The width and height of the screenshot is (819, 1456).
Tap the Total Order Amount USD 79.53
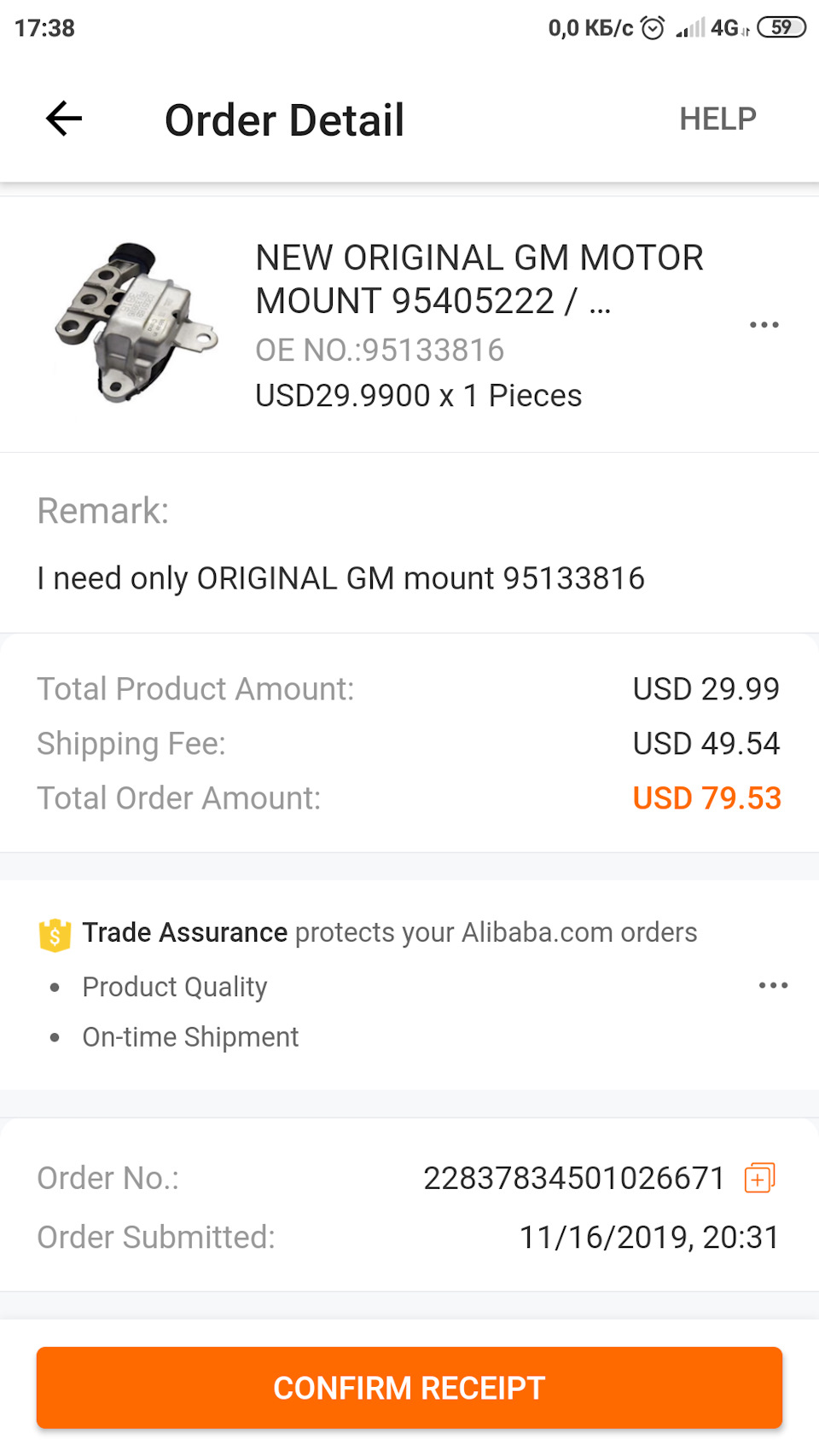click(706, 798)
